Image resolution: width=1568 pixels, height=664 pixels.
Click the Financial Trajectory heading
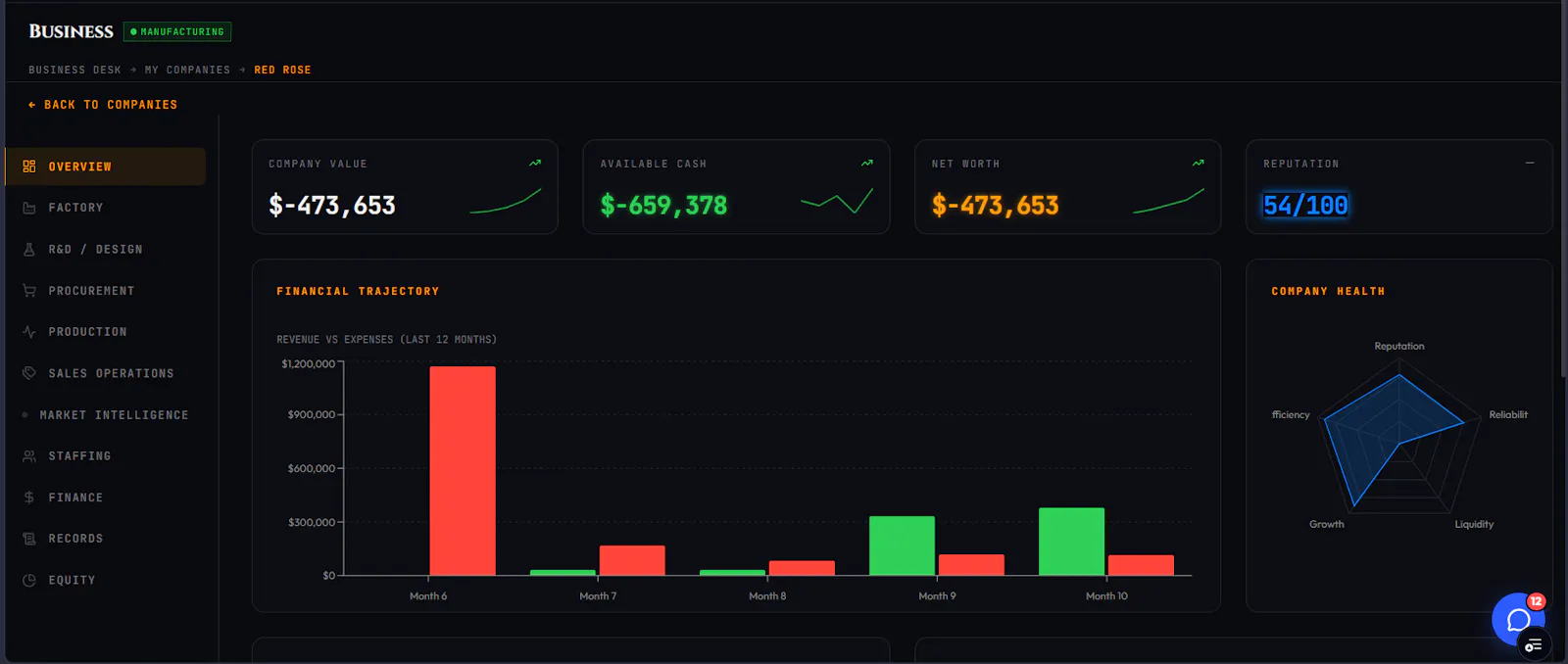tap(358, 291)
